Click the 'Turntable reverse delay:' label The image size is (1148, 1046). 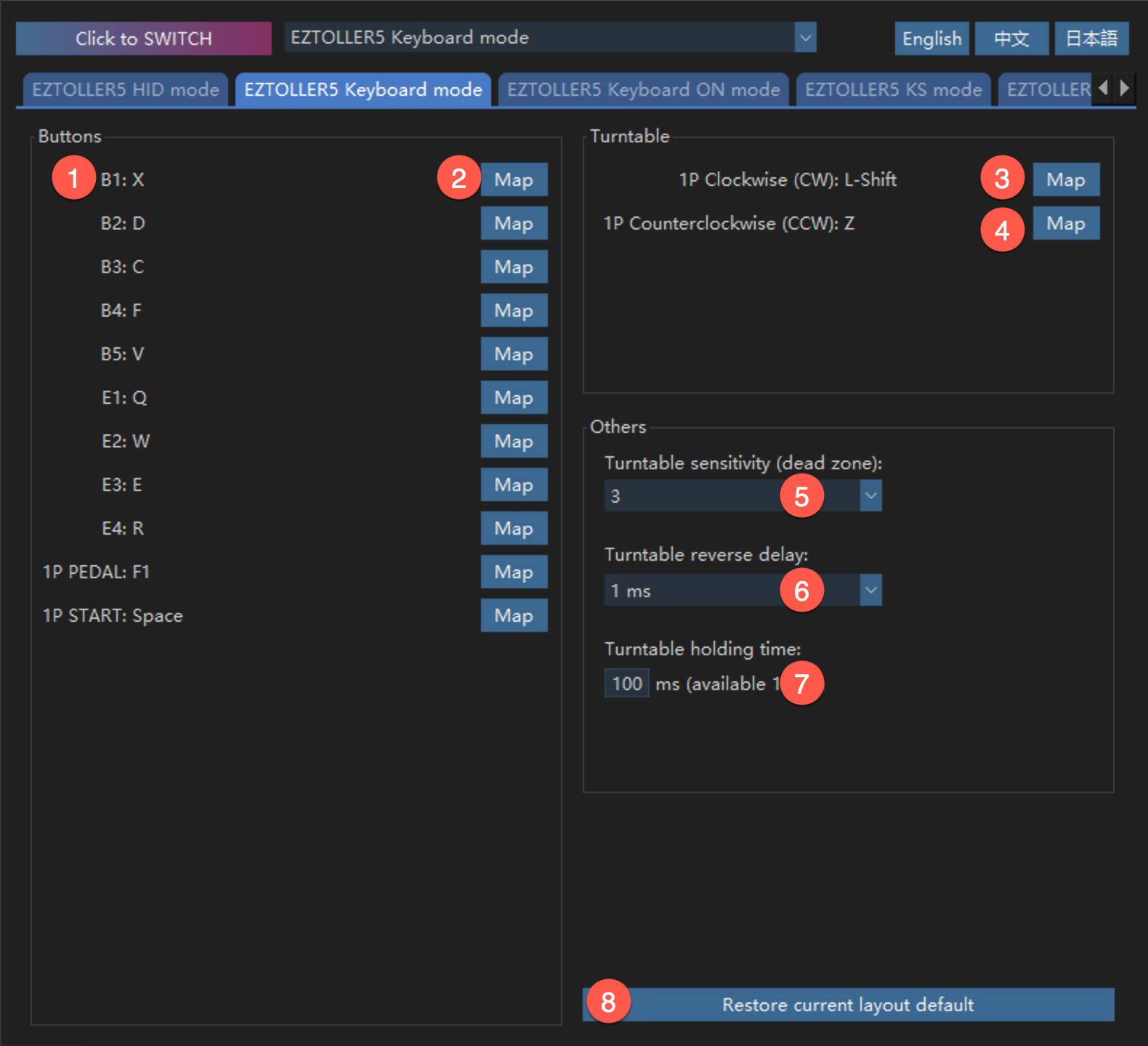point(706,554)
